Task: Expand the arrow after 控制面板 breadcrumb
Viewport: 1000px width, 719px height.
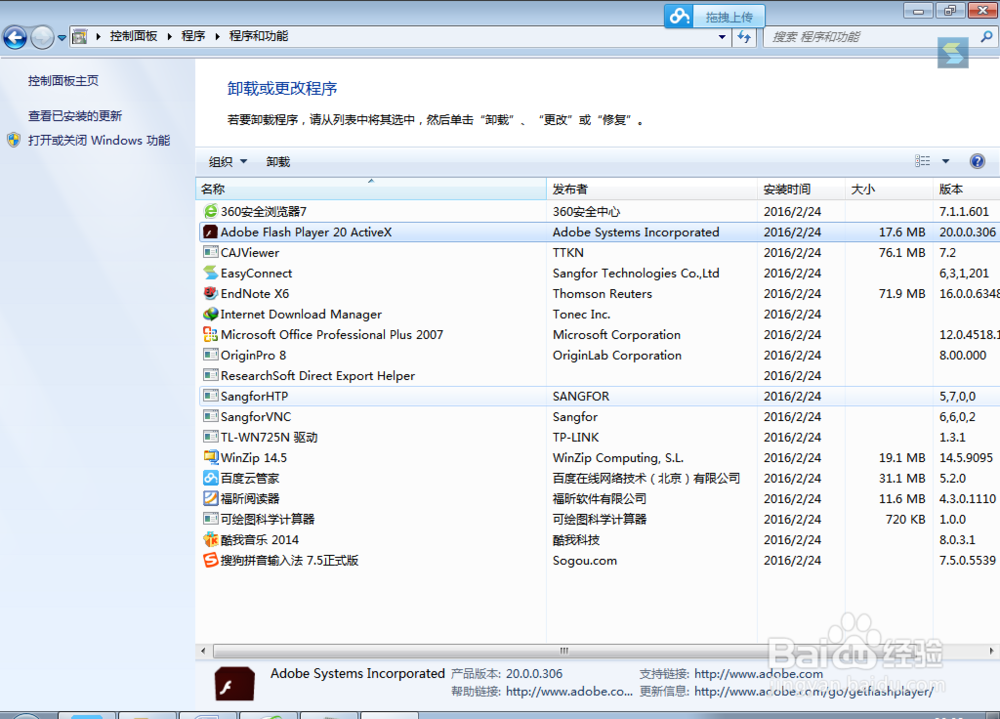Action: pyautogui.click(x=170, y=36)
